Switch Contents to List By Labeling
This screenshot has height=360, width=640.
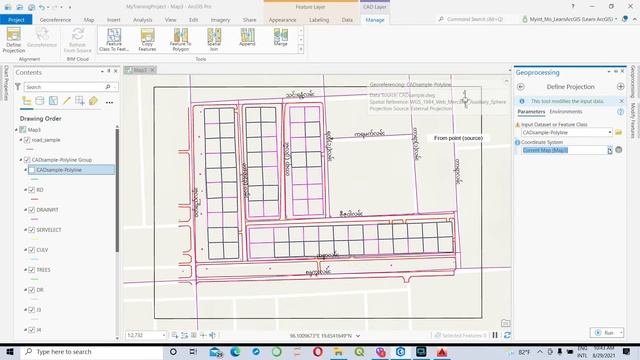click(93, 101)
